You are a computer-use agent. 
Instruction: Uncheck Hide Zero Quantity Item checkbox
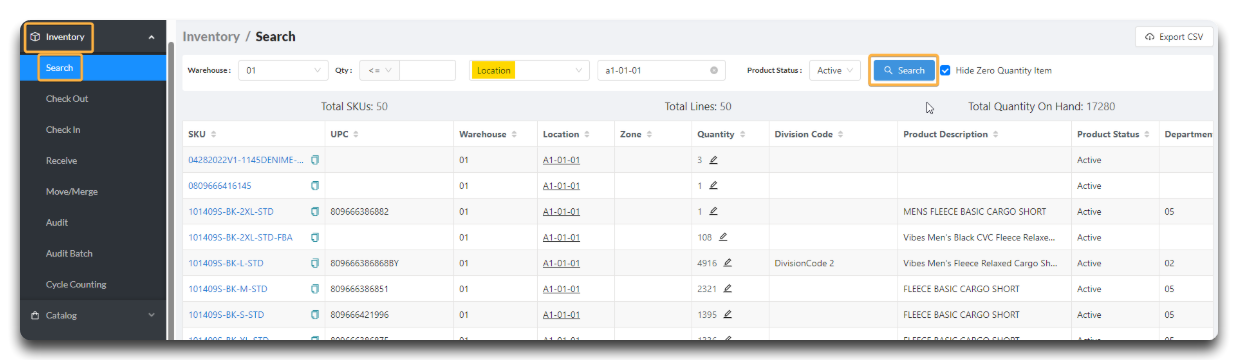coord(945,70)
